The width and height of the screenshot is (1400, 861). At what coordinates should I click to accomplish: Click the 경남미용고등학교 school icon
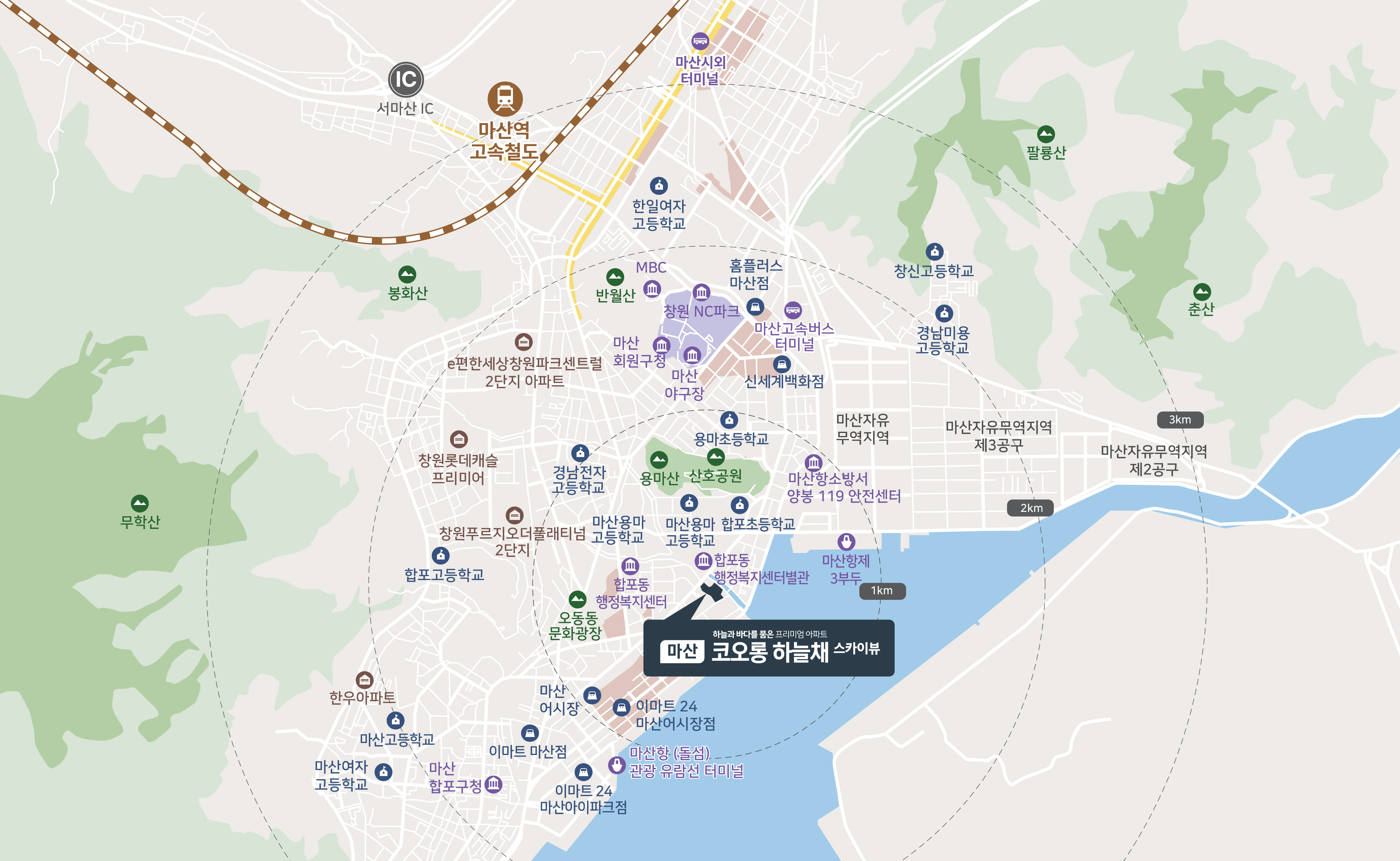coord(944,313)
